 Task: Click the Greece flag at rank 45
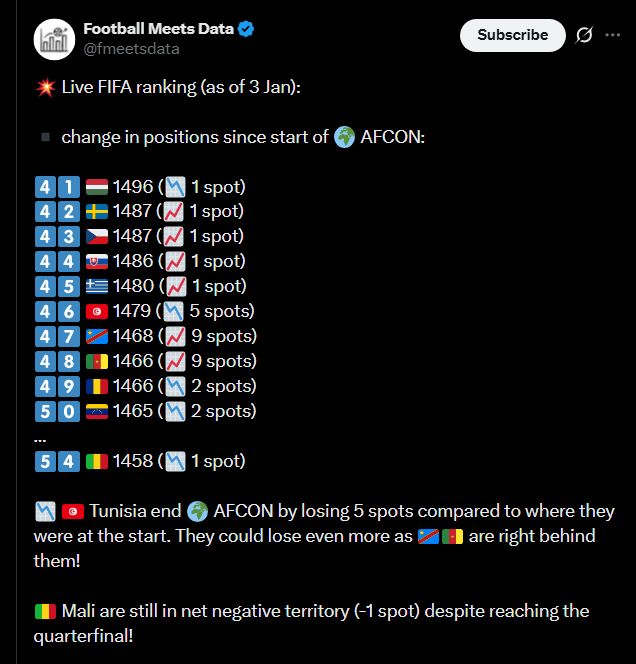[x=97, y=287]
